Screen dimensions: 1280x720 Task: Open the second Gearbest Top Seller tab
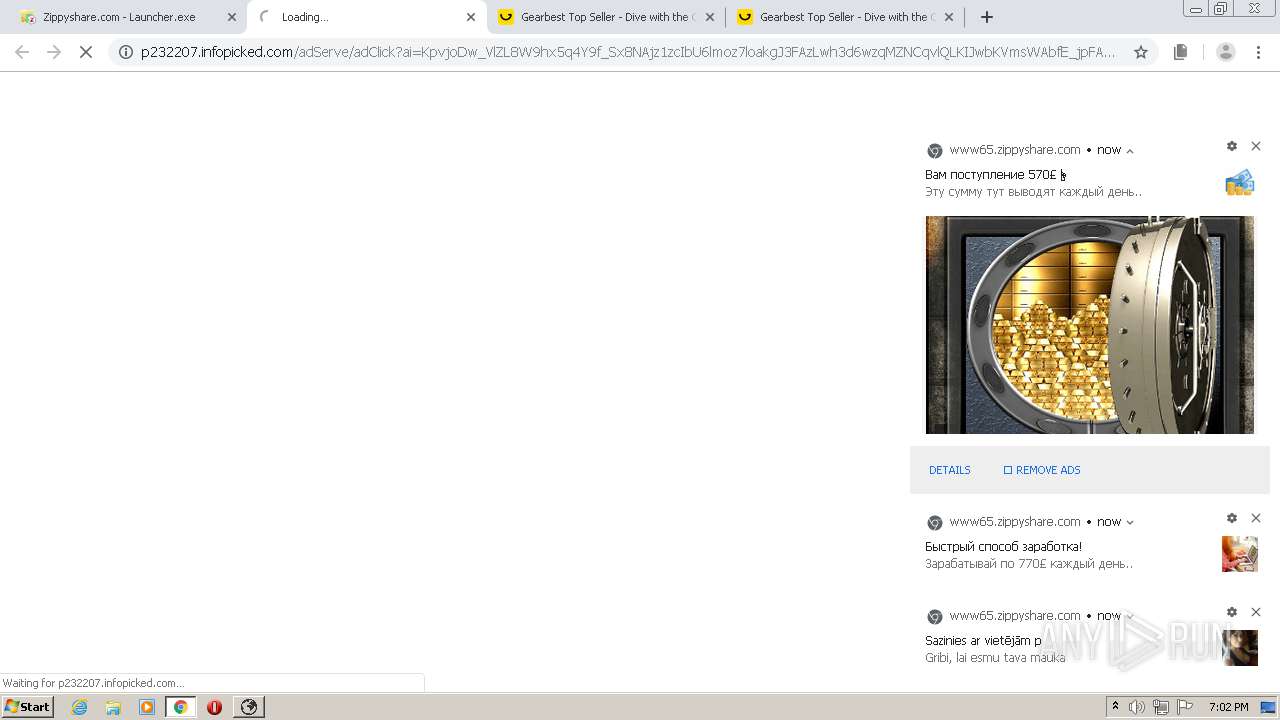(x=845, y=17)
